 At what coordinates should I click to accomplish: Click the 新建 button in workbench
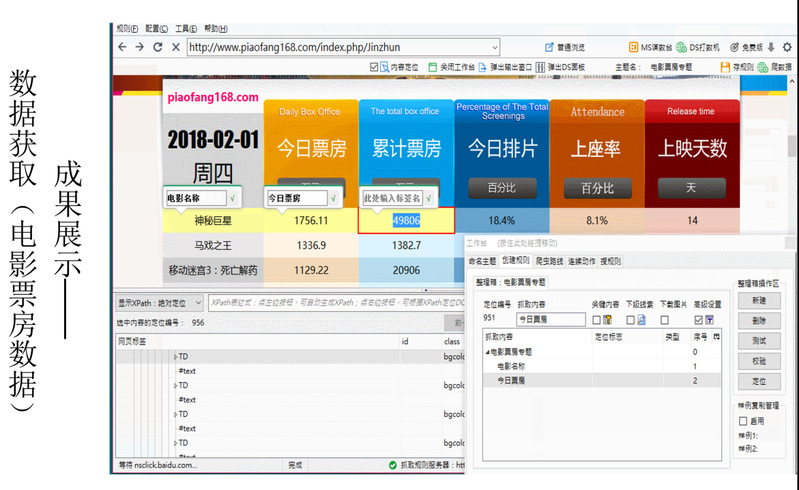(x=758, y=300)
